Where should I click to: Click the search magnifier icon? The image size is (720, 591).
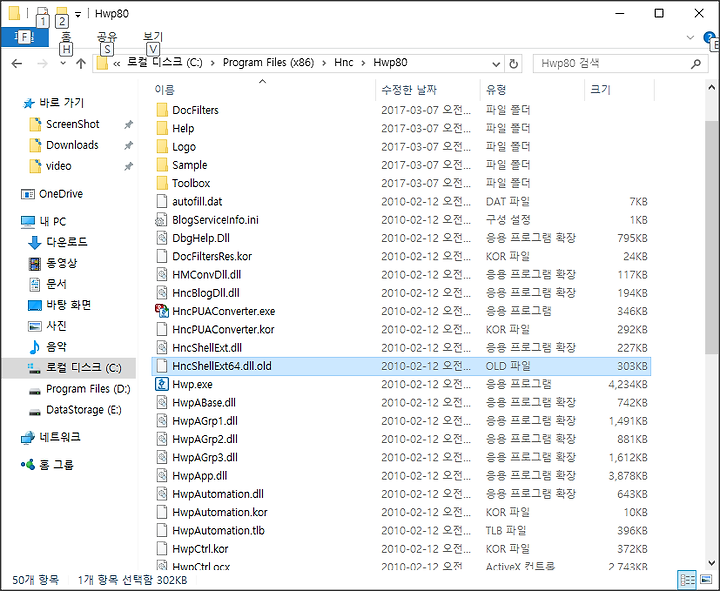pyautogui.click(x=696, y=63)
